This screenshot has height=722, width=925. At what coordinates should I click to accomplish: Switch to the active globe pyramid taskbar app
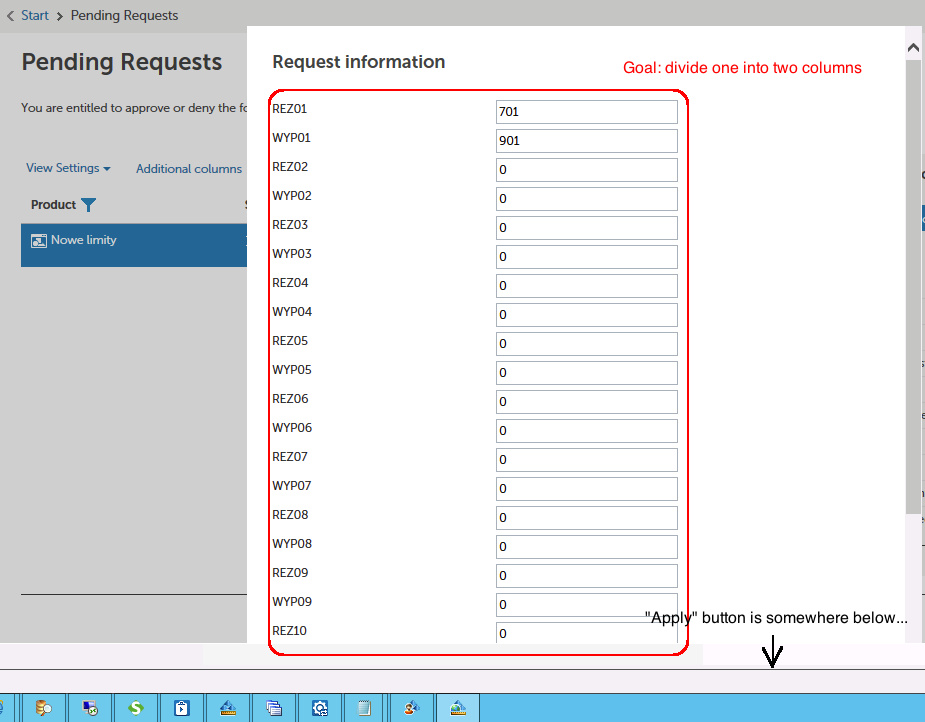pyautogui.click(x=458, y=707)
